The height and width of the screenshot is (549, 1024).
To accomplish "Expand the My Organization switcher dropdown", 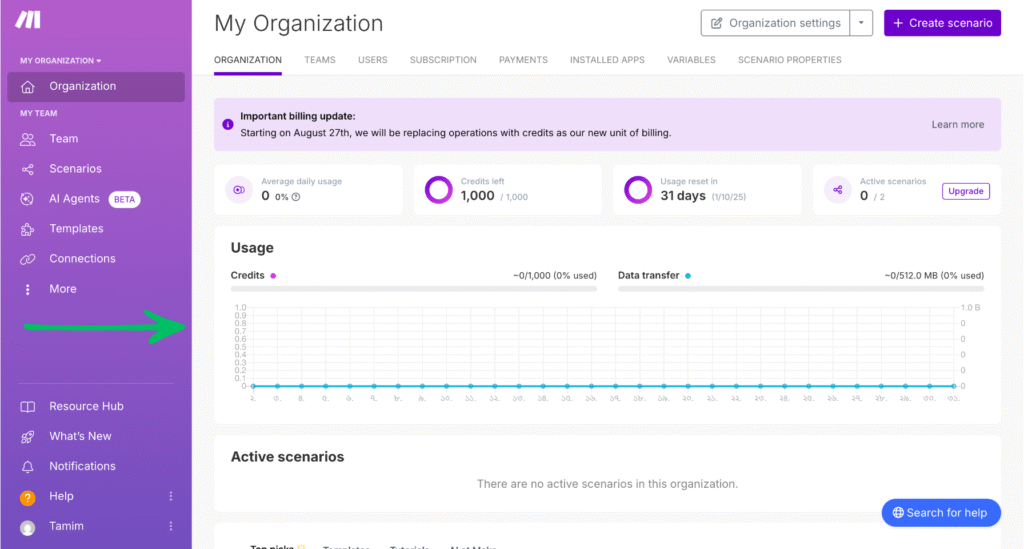I will point(61,61).
